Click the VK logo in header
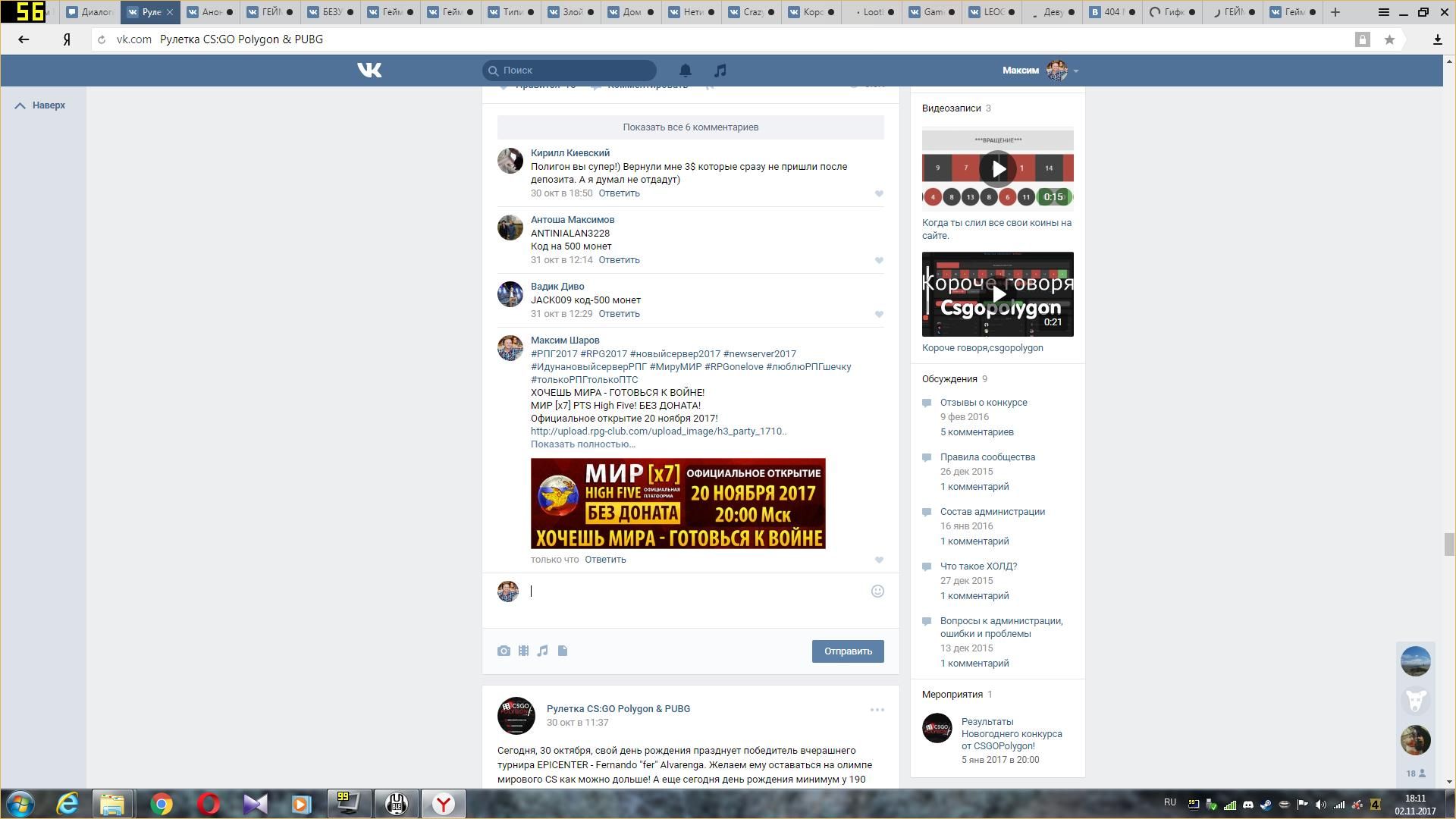Viewport: 1456px width, 819px height. [369, 71]
